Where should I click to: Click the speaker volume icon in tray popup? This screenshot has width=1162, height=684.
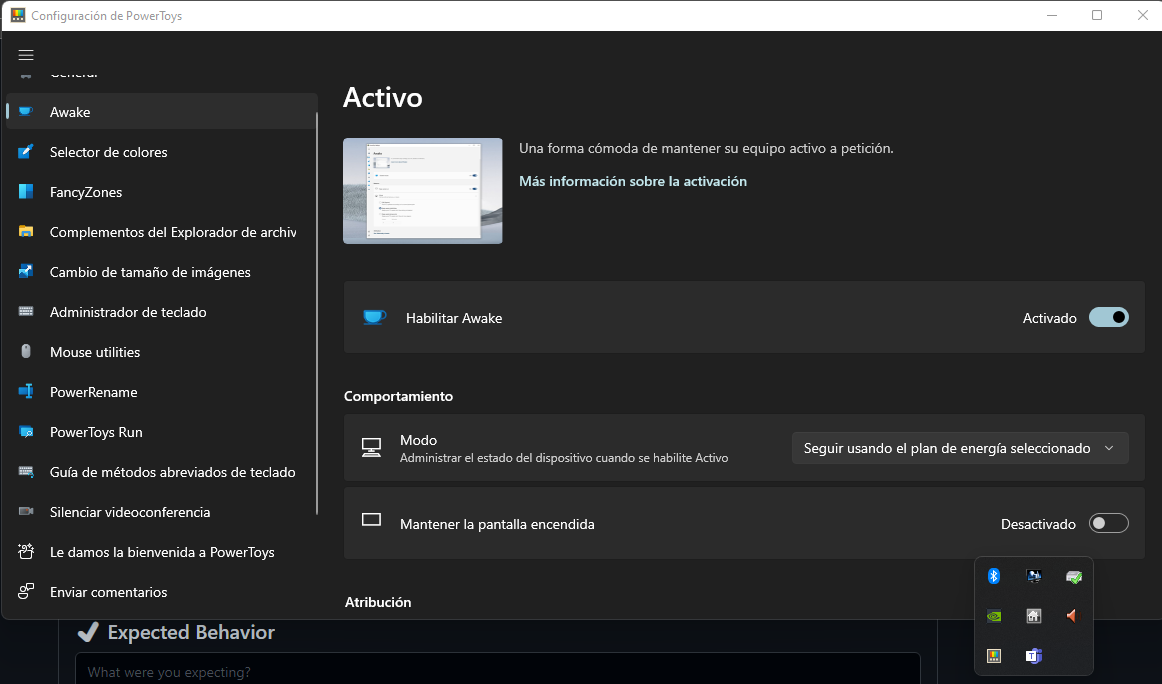click(1072, 616)
